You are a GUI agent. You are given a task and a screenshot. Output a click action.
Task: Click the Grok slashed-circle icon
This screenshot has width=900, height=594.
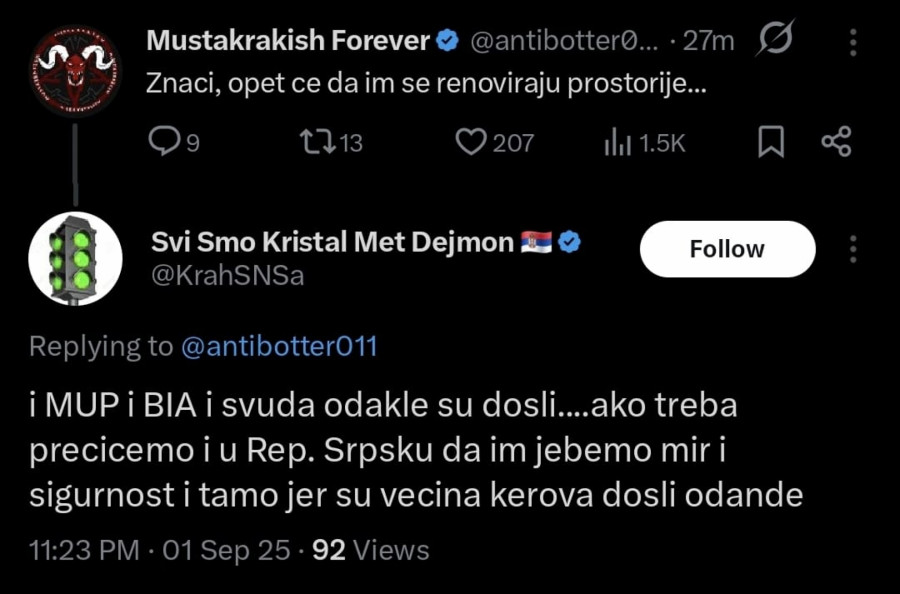[x=775, y=41]
